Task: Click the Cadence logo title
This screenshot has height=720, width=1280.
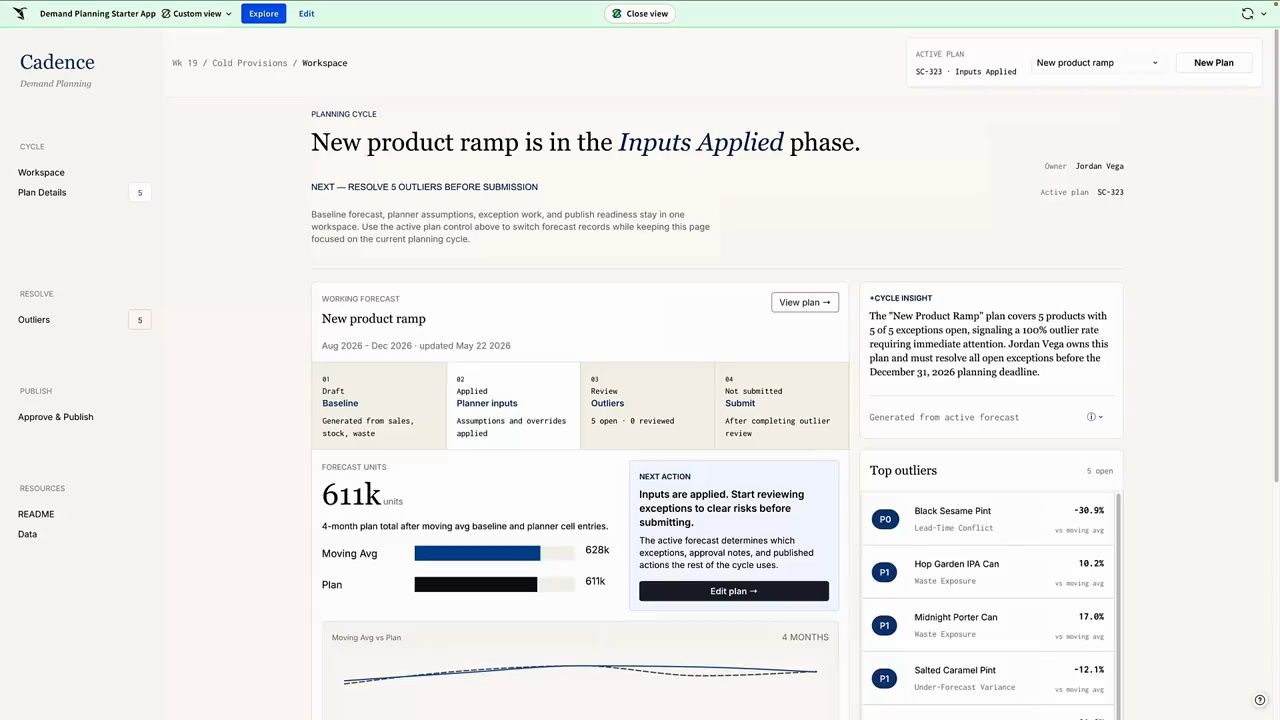Action: 57,63
